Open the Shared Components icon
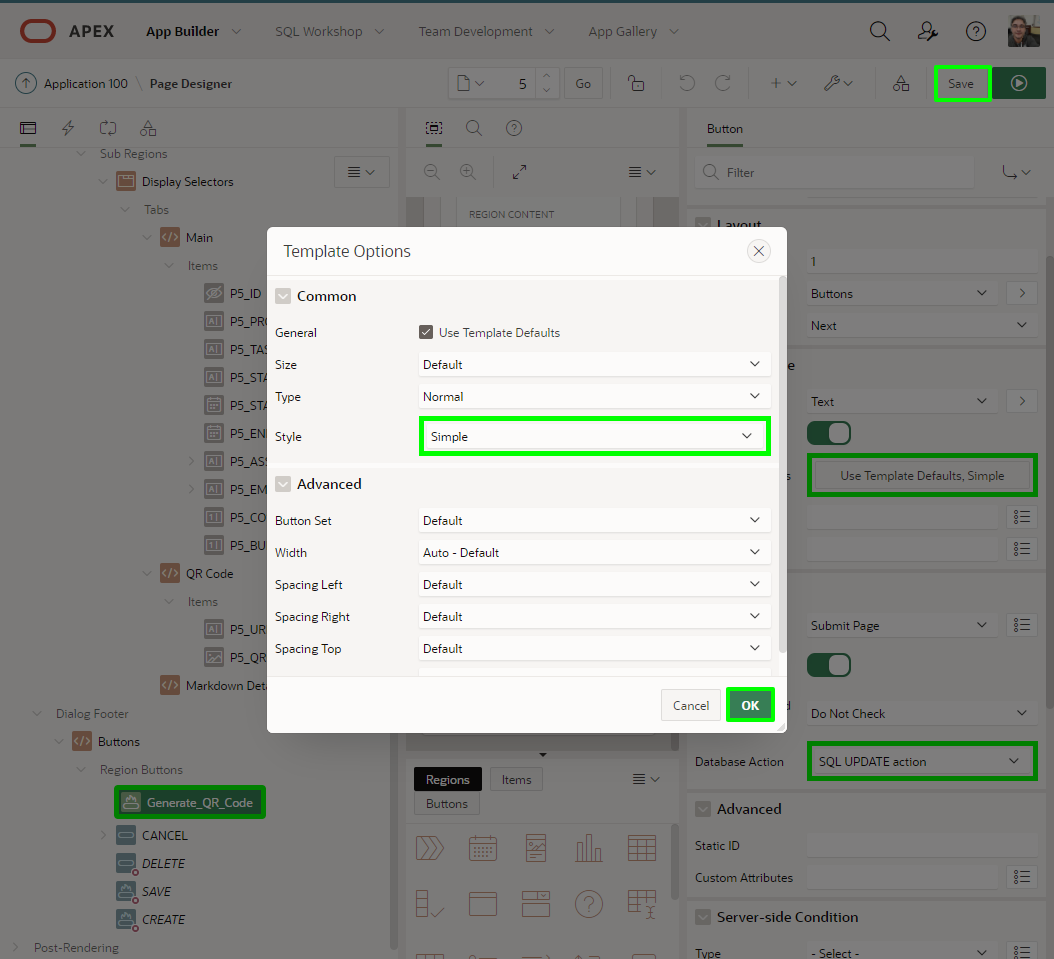Viewport: 1054px width, 959px height. coord(901,84)
